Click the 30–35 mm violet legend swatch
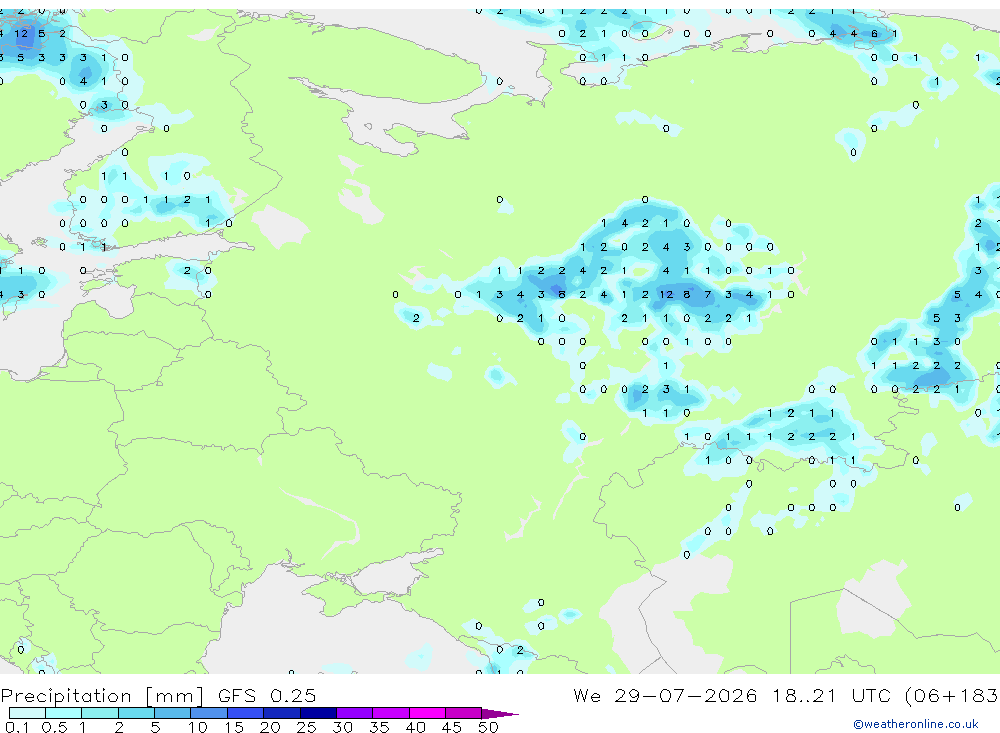1000x733 pixels. [x=354, y=713]
